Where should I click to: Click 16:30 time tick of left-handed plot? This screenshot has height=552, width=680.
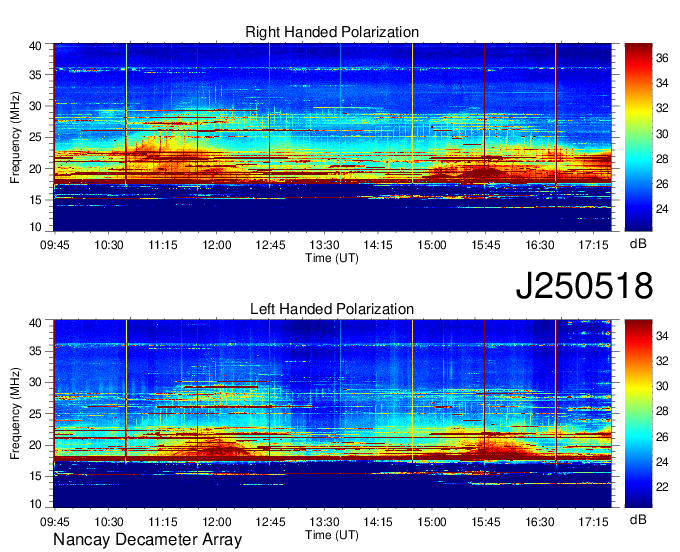tap(540, 522)
